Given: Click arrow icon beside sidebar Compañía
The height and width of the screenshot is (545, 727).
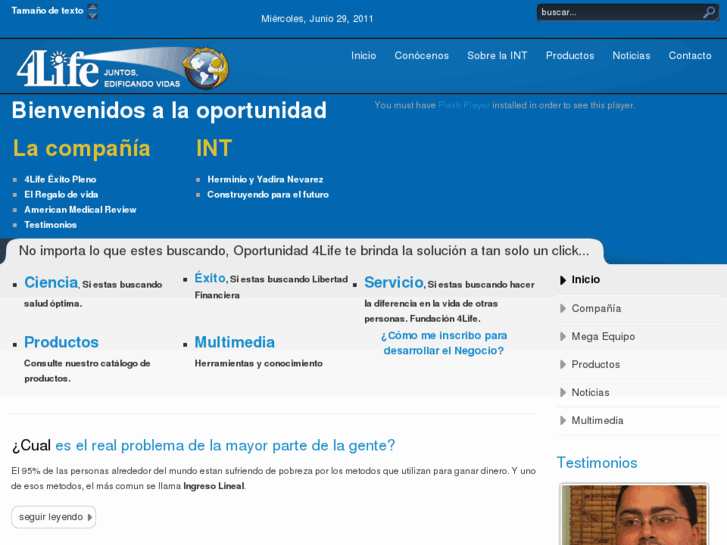Looking at the screenshot, I should (x=563, y=308).
